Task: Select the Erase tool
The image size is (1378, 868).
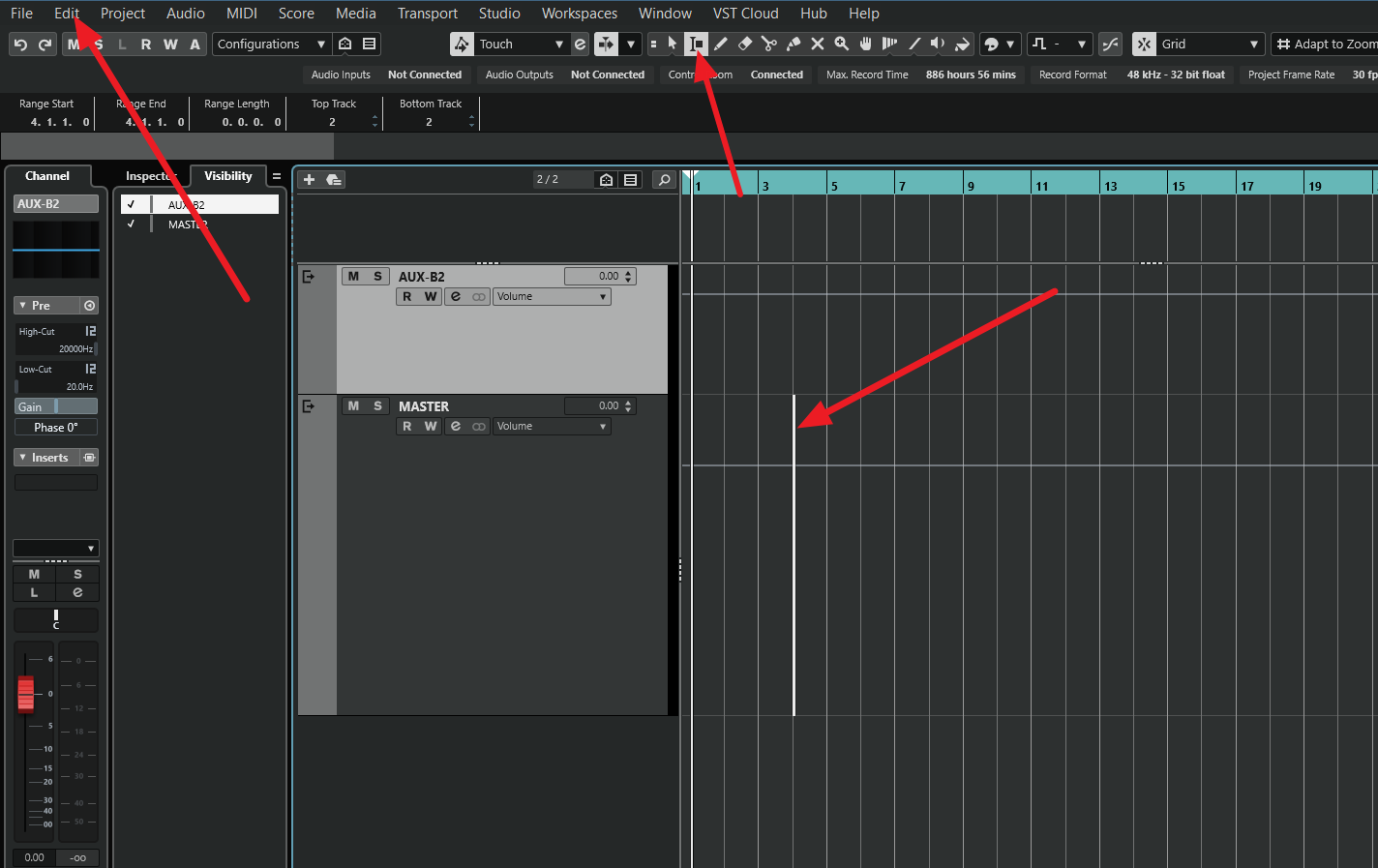Action: click(x=745, y=44)
